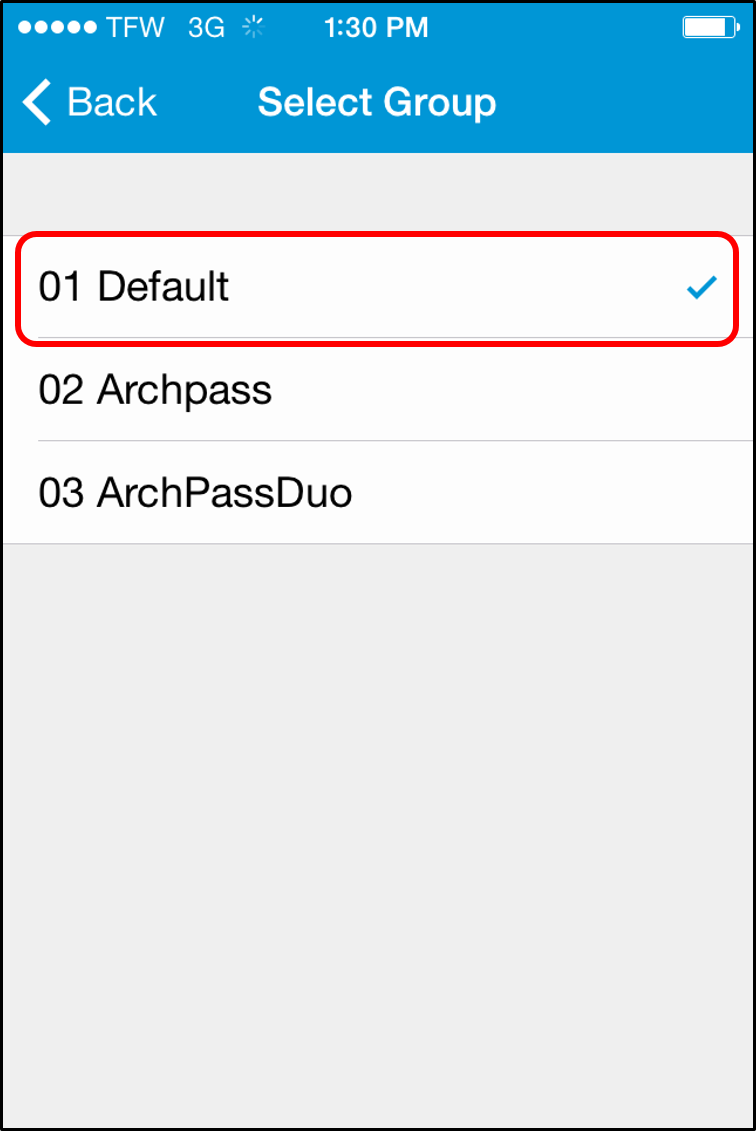Click the 02 number prefix of Archpass
The image size is (756, 1131).
coord(61,390)
